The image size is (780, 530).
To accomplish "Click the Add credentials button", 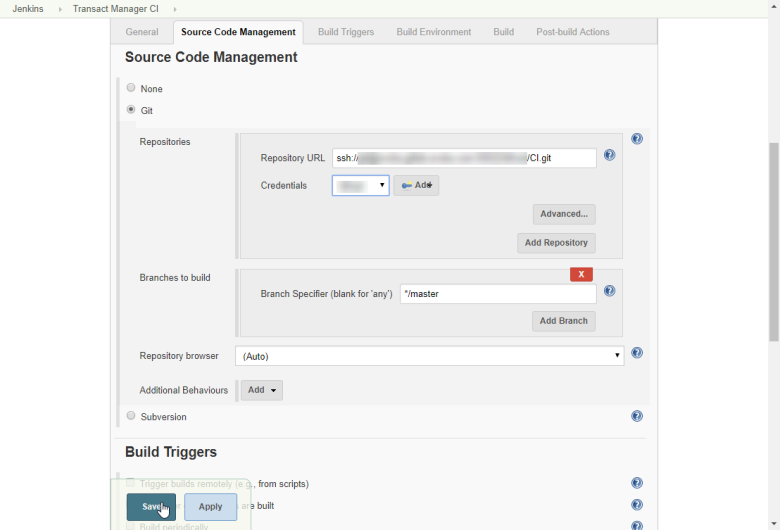I will tap(416, 186).
